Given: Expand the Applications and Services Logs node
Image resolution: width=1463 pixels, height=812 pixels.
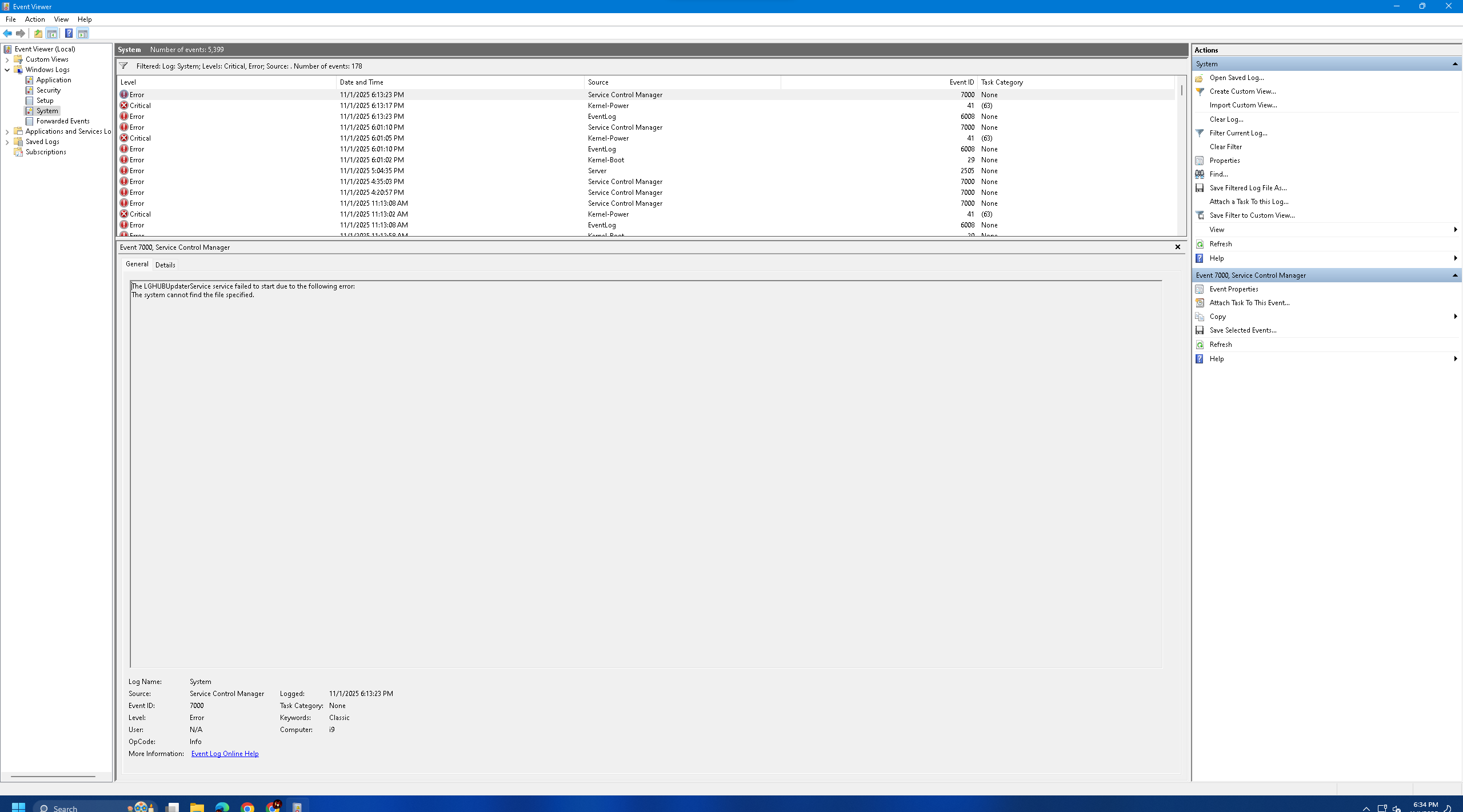Looking at the screenshot, I should (x=7, y=131).
